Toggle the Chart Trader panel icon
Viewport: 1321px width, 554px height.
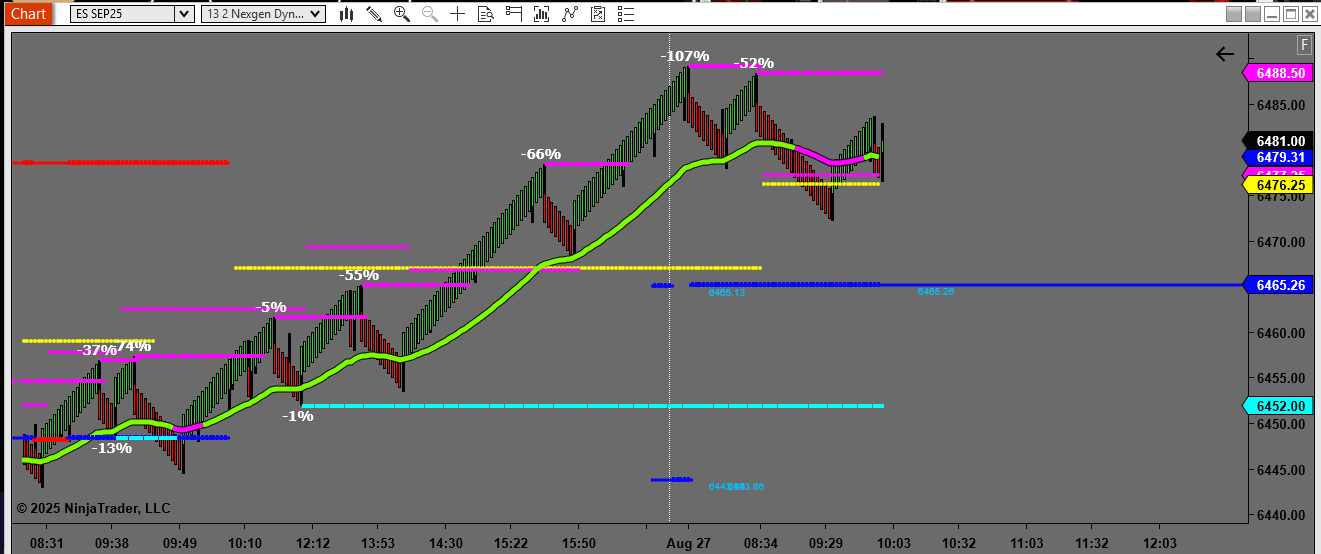coord(514,14)
